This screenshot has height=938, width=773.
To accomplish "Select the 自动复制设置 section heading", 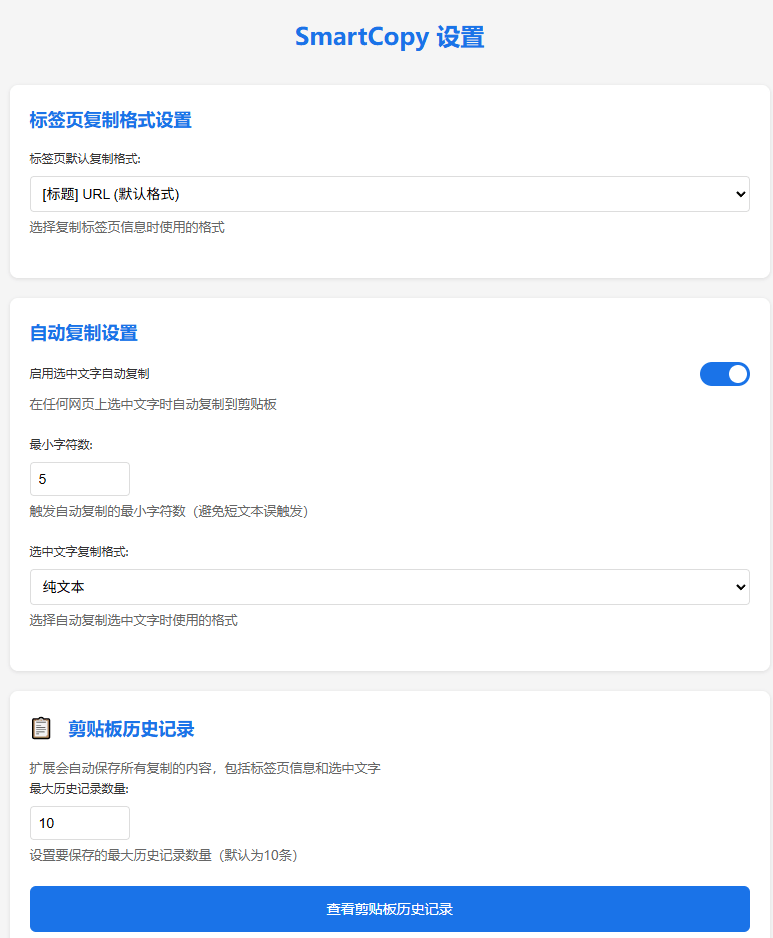I will click(x=84, y=333).
